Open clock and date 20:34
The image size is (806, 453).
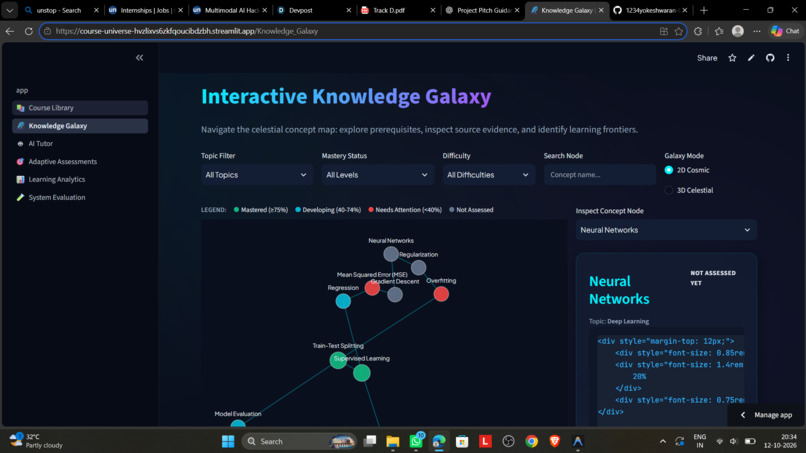[x=781, y=441]
